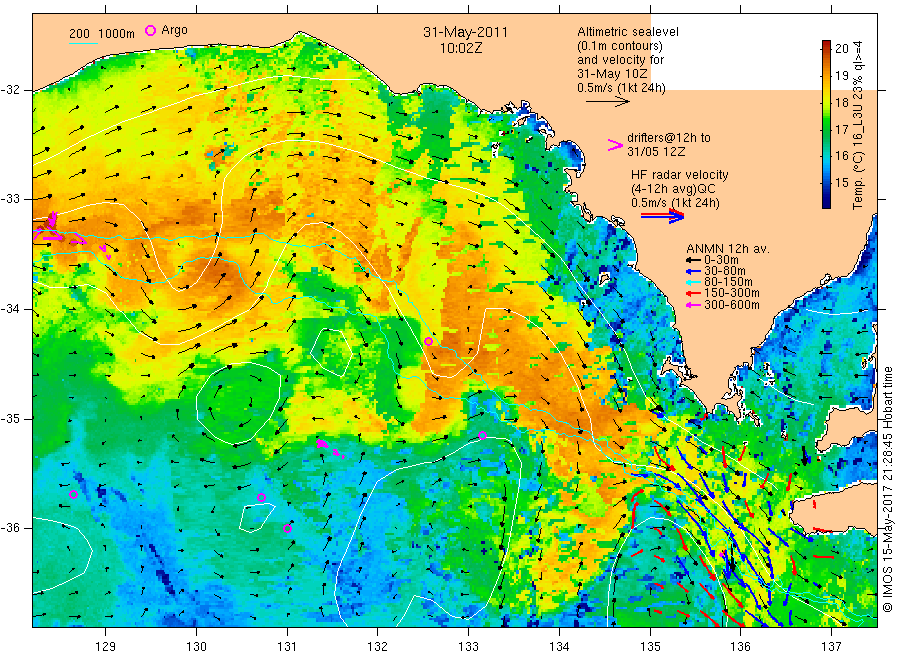Screen dimensions: 900x660
Task: Click the vertical Temp. (°C) colorbar title
Action: point(858,125)
